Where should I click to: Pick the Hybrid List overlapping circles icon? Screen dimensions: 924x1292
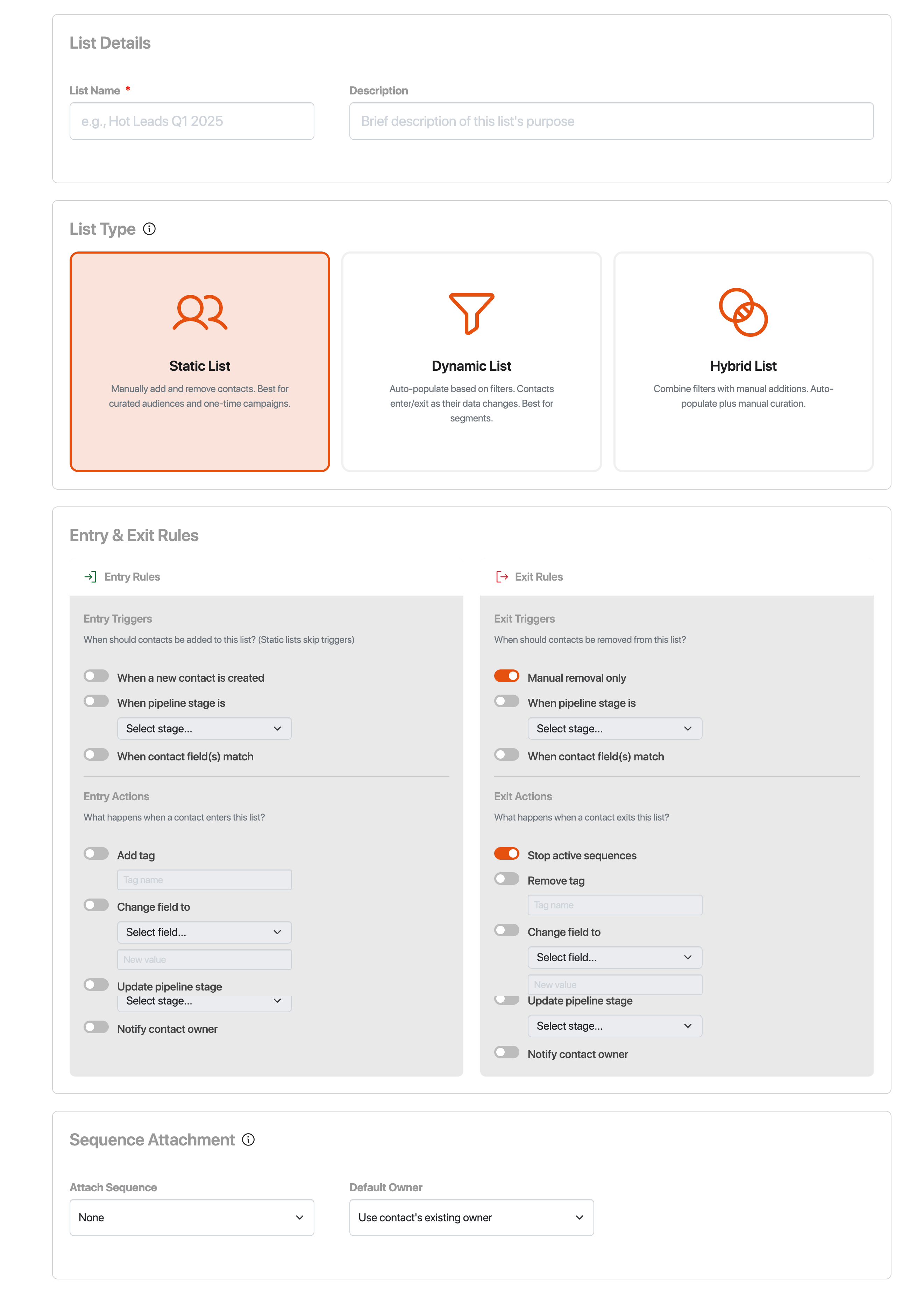click(743, 312)
